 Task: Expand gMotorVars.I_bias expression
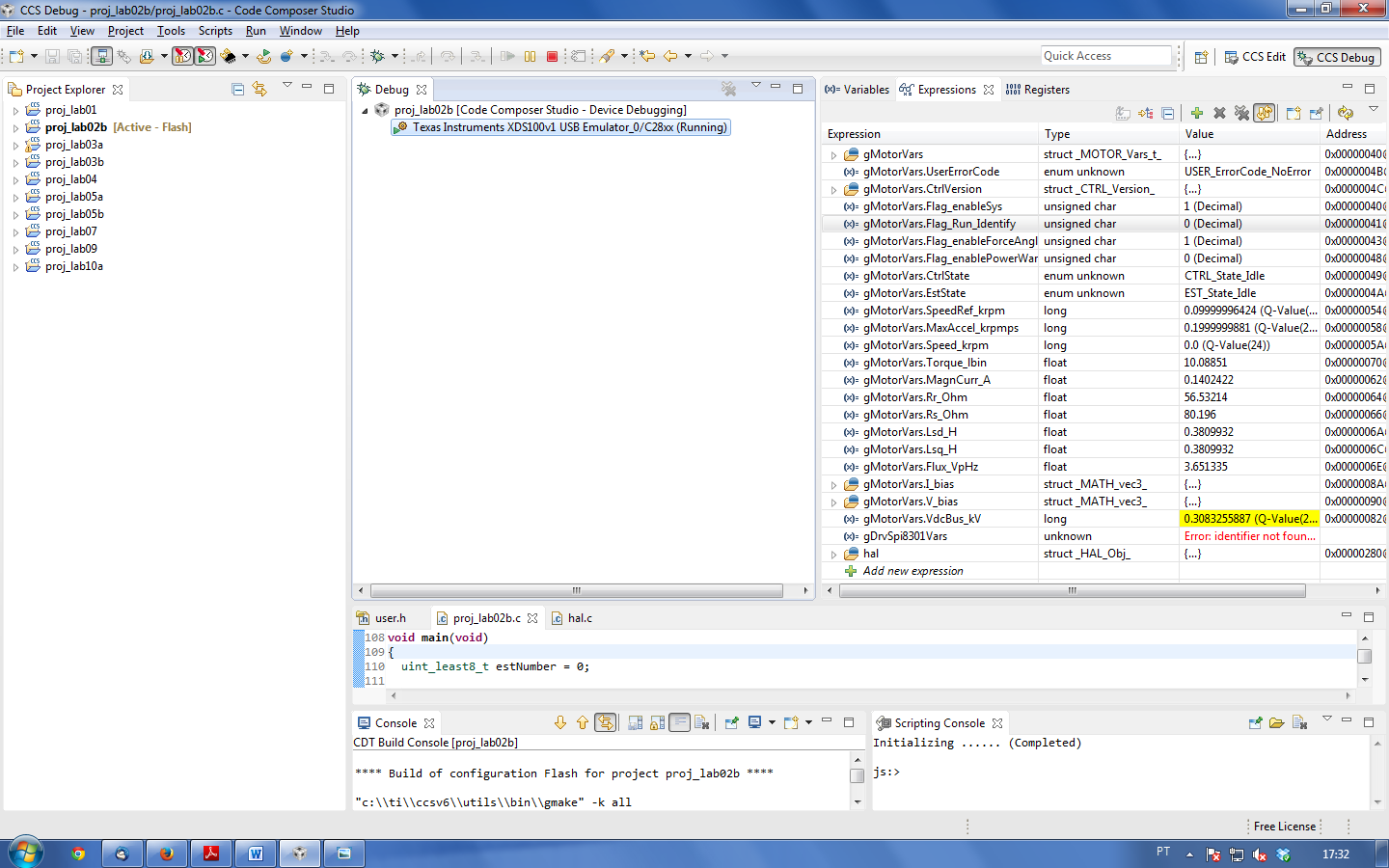(x=833, y=484)
